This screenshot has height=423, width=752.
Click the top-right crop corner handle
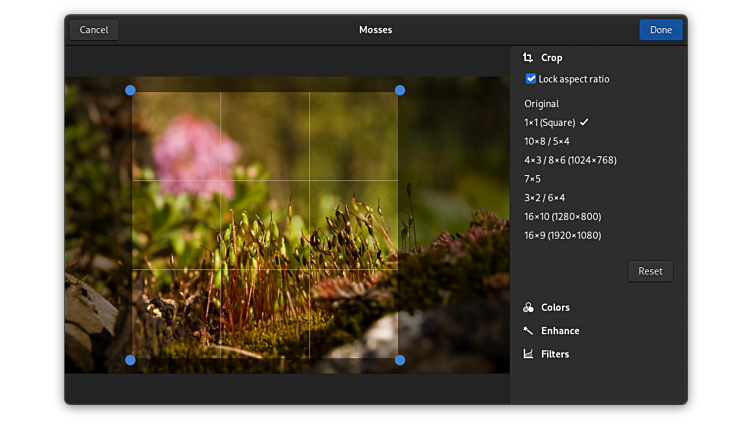point(400,91)
